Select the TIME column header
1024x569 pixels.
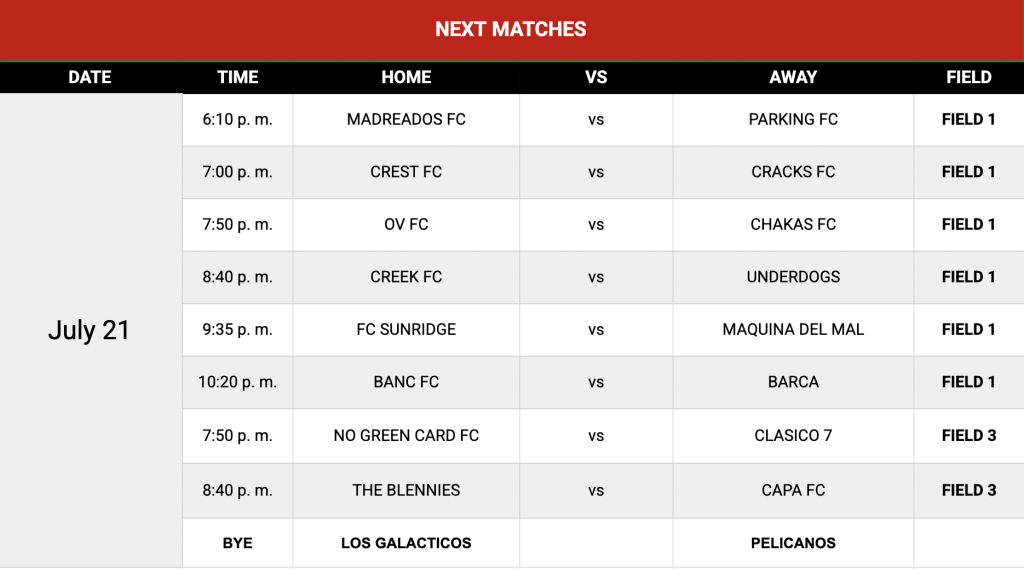(x=238, y=77)
